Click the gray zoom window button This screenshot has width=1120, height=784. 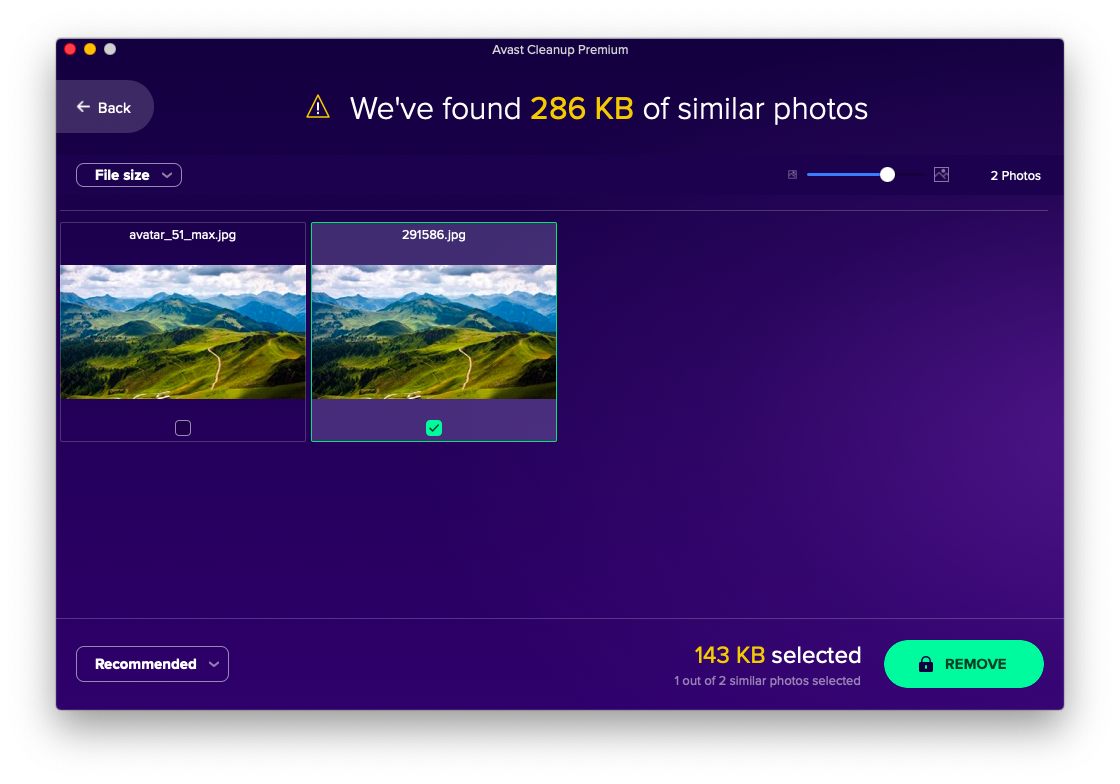coord(110,49)
